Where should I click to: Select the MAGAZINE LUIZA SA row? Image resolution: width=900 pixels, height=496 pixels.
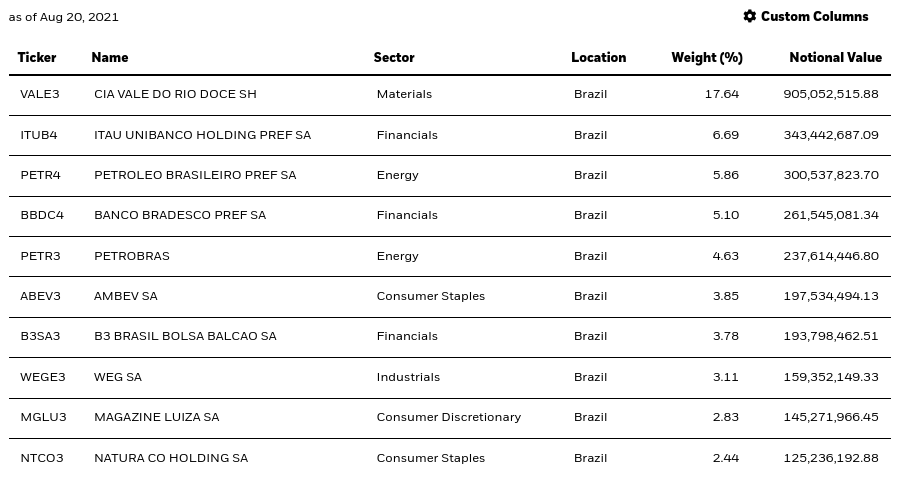pos(449,418)
